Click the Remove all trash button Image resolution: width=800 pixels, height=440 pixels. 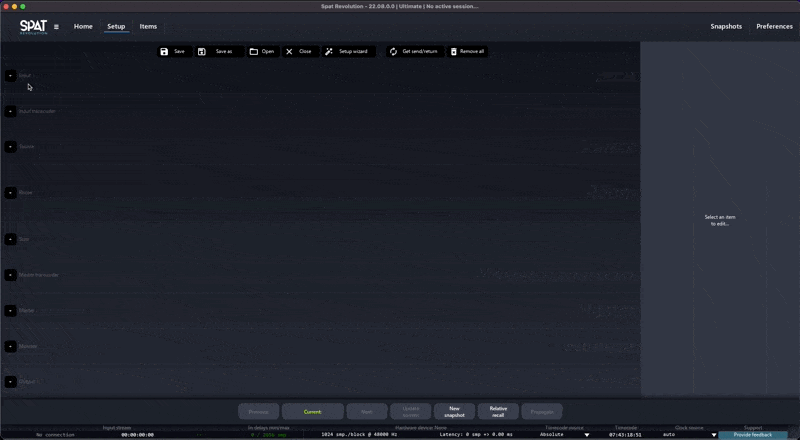(x=467, y=52)
